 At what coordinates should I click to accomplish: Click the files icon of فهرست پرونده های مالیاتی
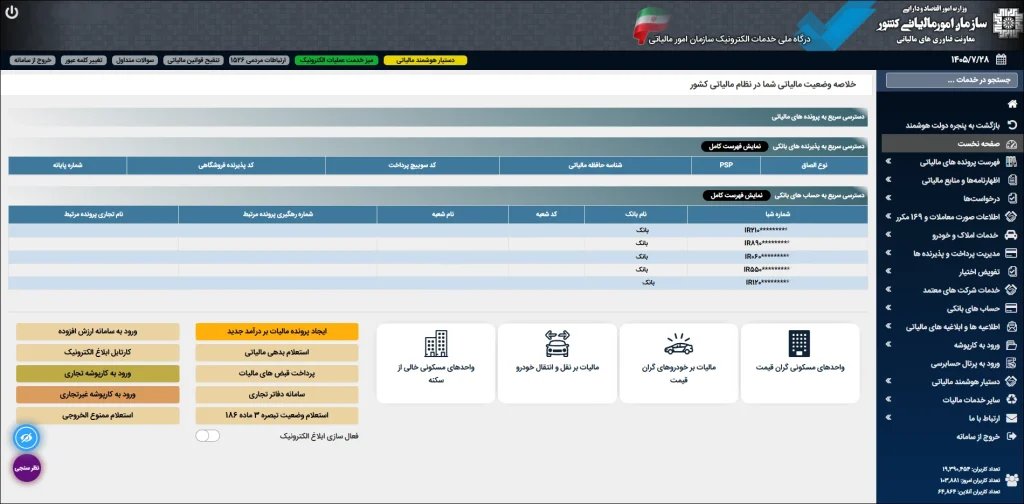click(1012, 161)
